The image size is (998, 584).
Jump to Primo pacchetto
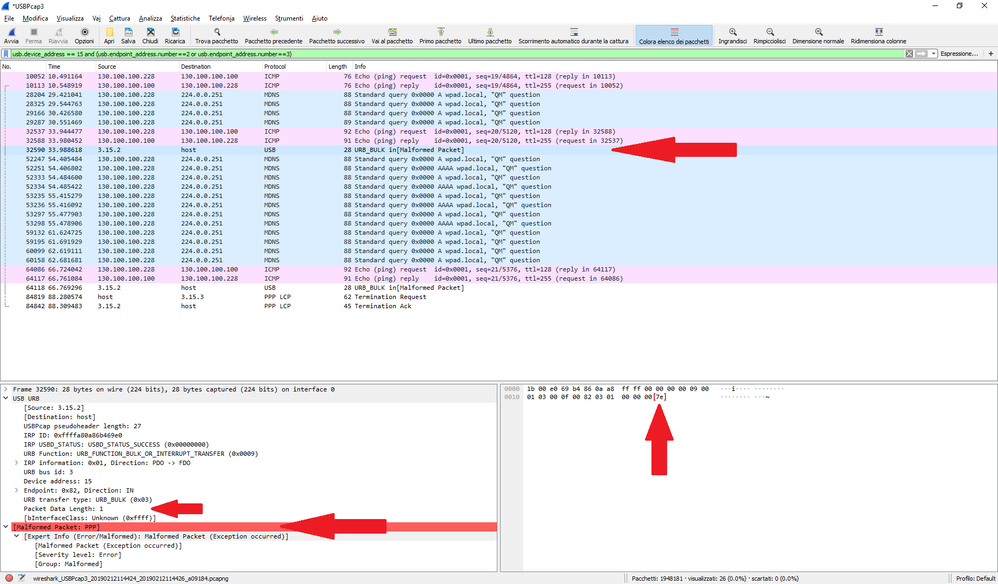coord(440,36)
